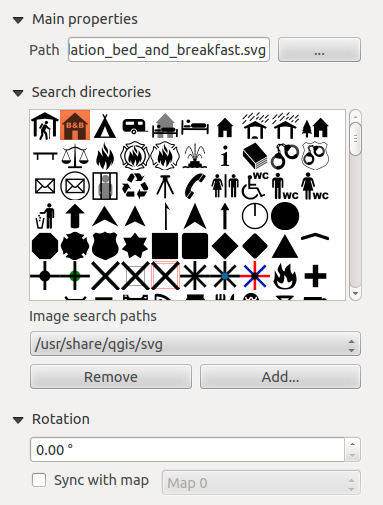
Task: Pick the shield badge shape icon
Action: pyautogui.click(x=105, y=246)
